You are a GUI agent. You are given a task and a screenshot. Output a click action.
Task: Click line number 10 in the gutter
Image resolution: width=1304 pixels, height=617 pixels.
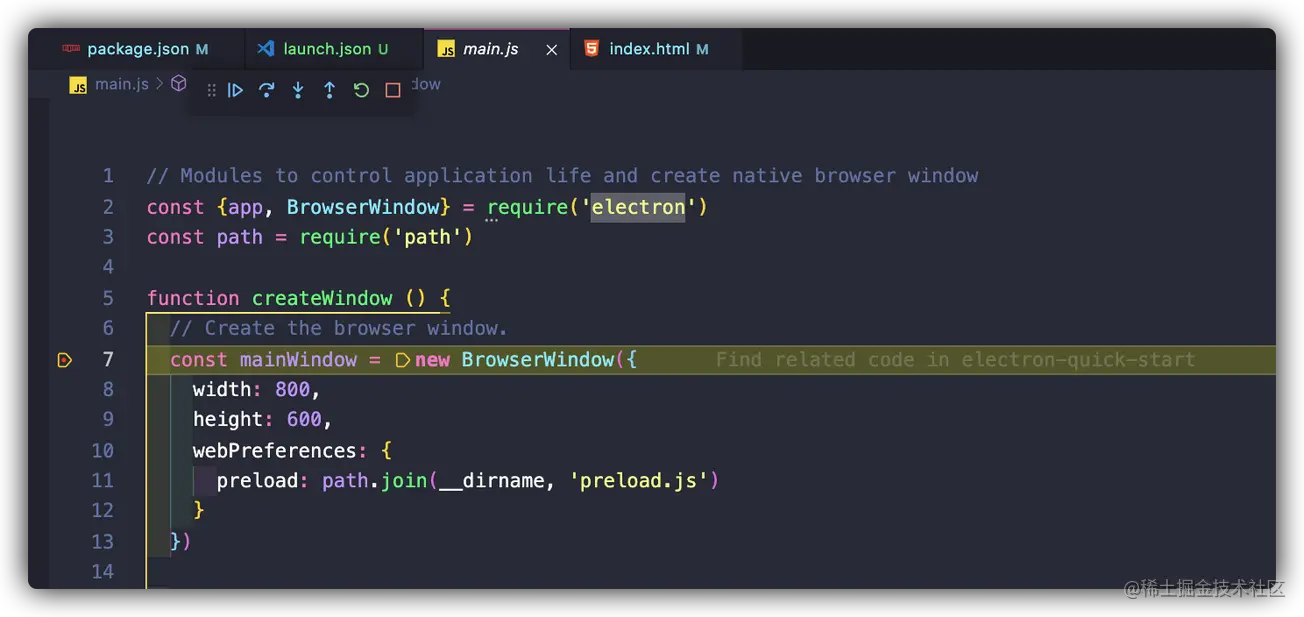point(103,450)
